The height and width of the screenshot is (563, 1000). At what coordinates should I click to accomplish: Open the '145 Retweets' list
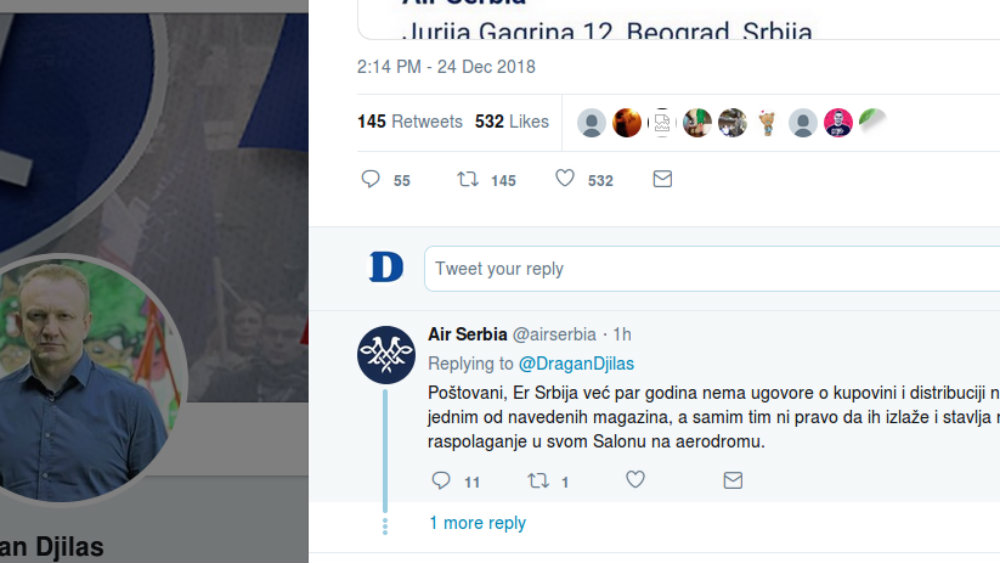(410, 122)
